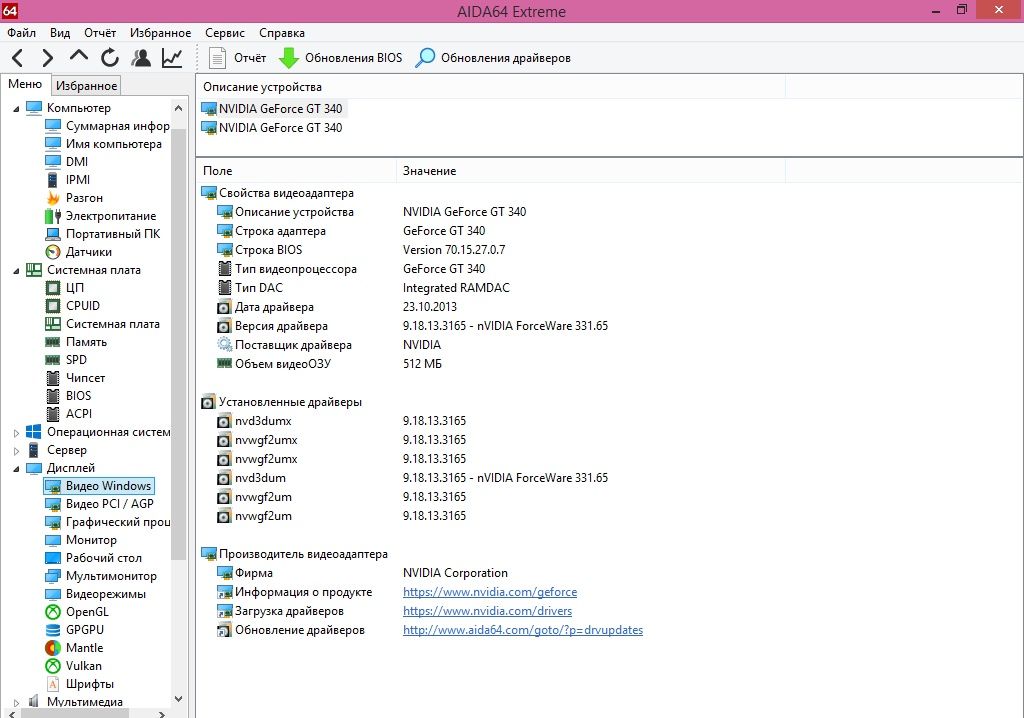1024x718 pixels.
Task: Open OpenGL Xbox-style icon item
Action: point(53,612)
